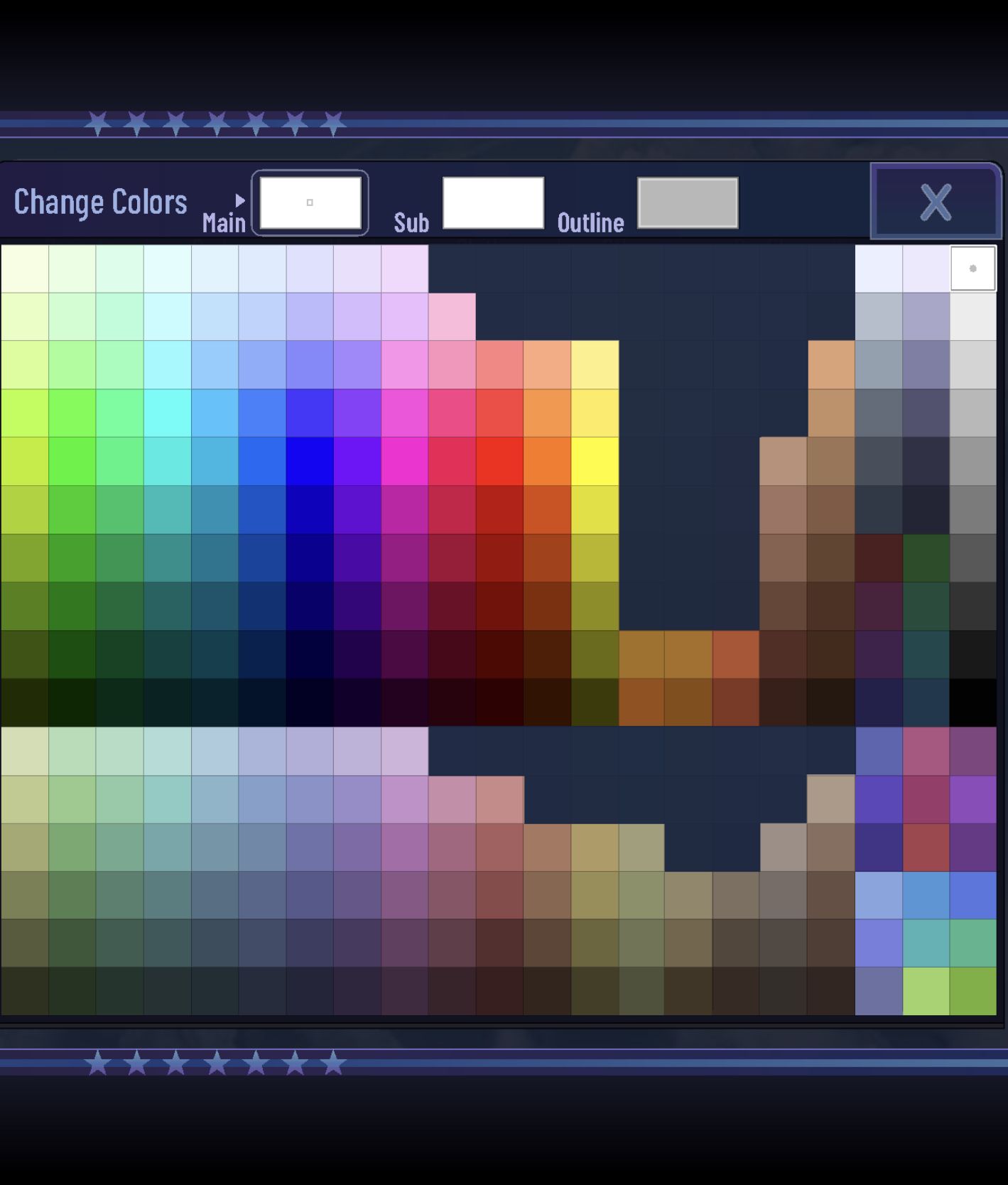Pick the rust-orange swatch in the brown row

[x=736, y=654]
